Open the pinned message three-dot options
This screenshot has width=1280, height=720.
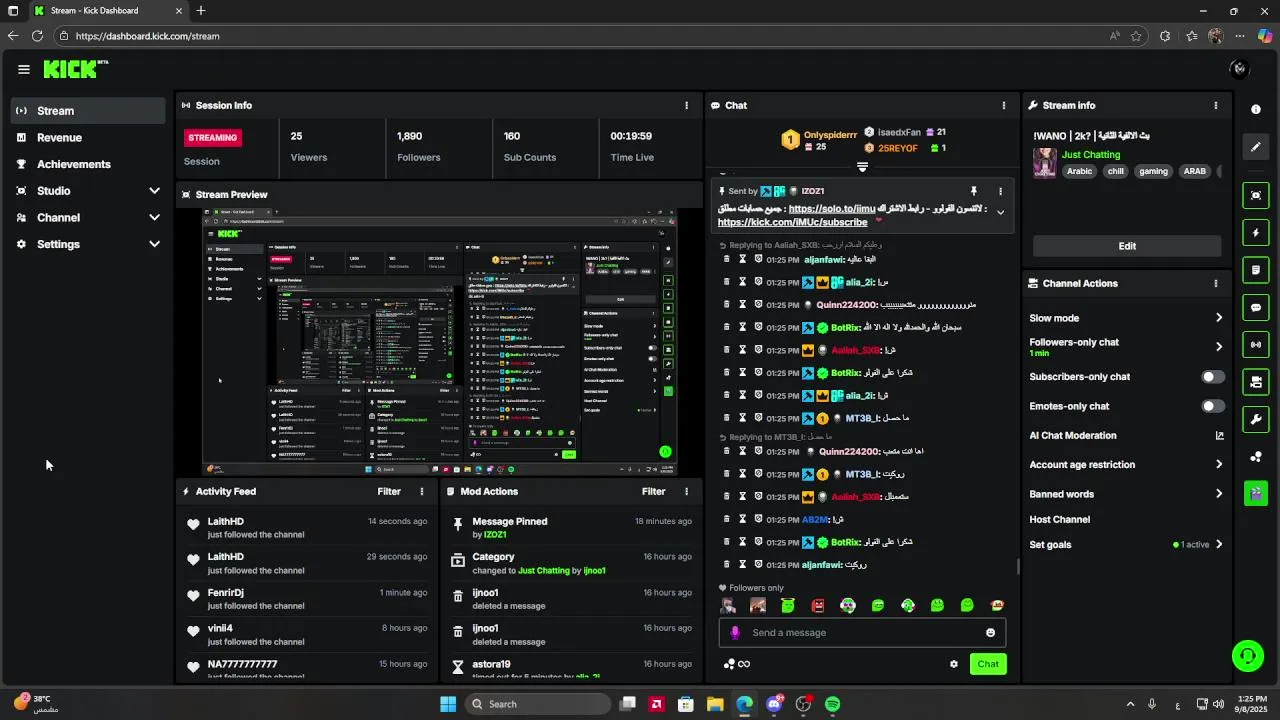(x=1000, y=191)
